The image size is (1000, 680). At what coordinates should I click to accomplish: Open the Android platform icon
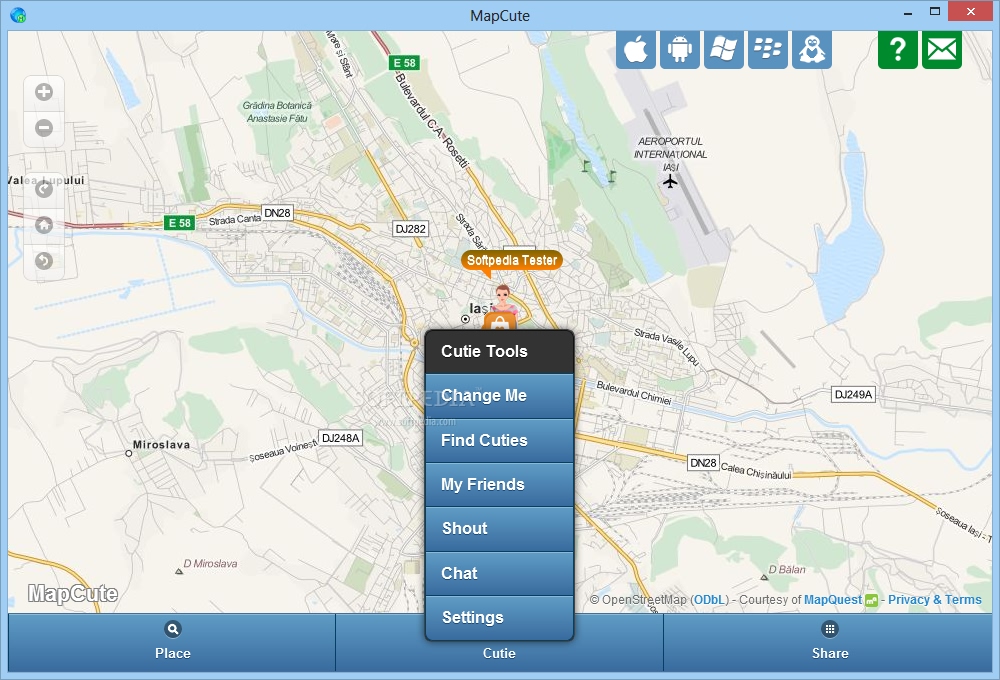point(679,49)
